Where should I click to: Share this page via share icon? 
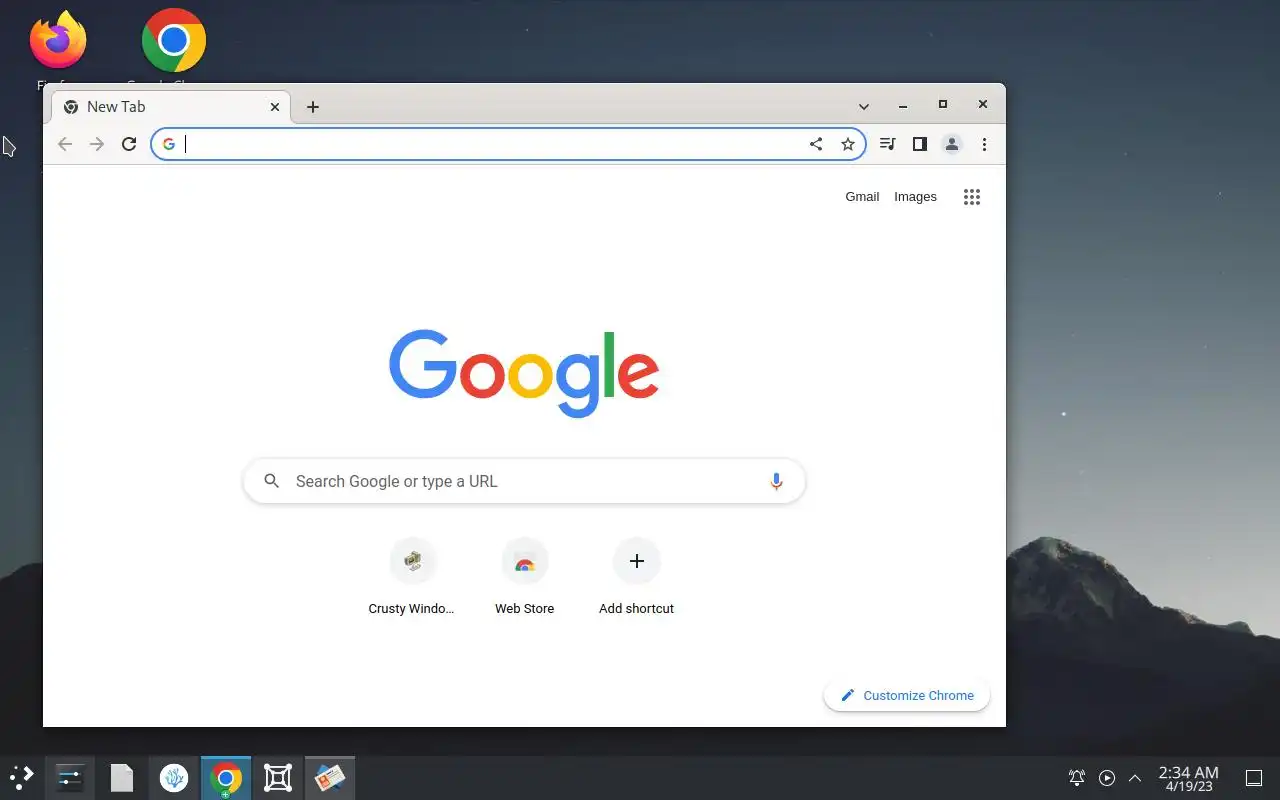(x=816, y=144)
